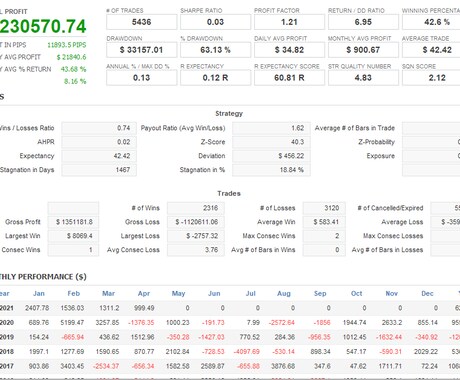The width and height of the screenshot is (460, 380).
Task: Select the 2018 December cell 2029.22
Action: (x=426, y=352)
